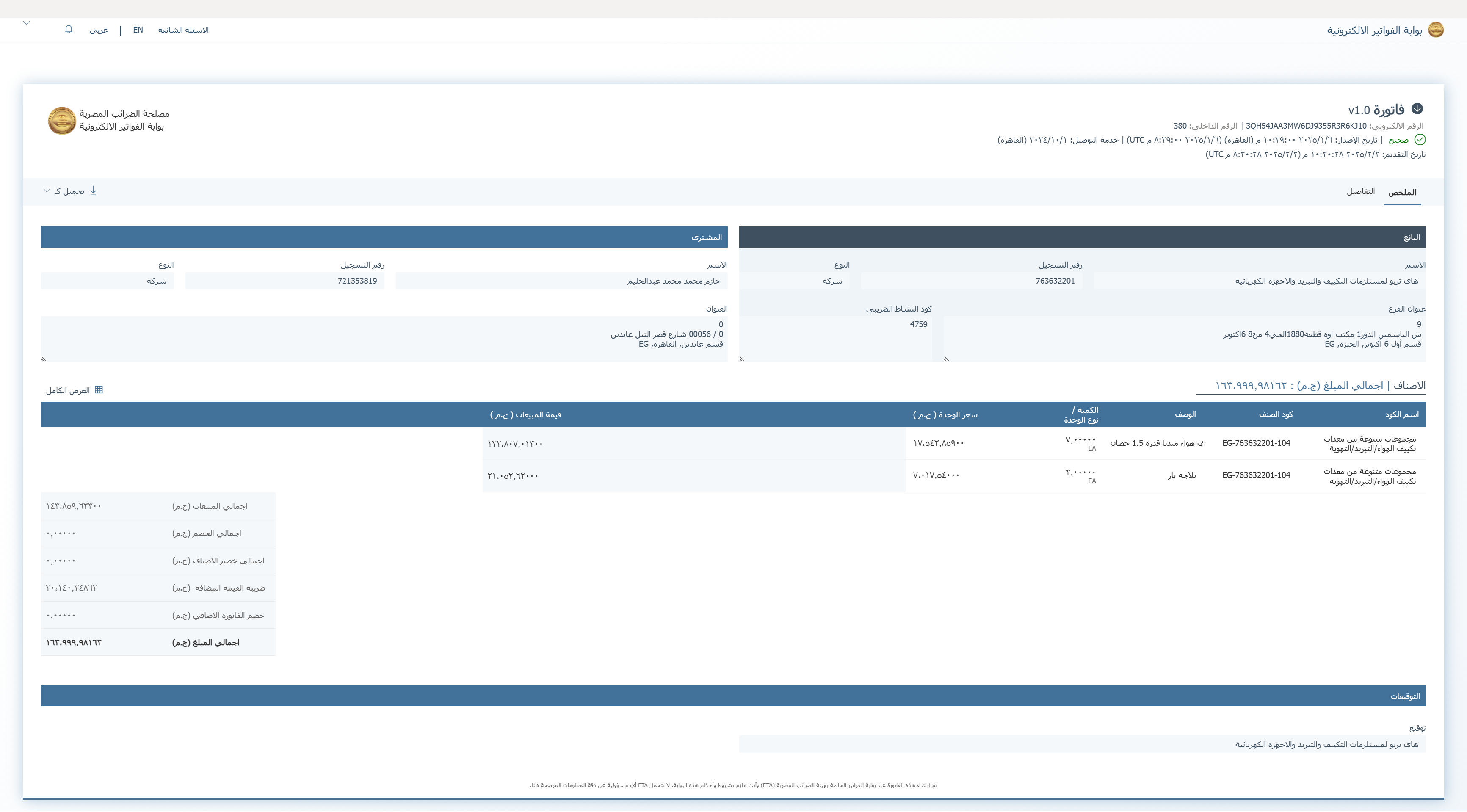Click the circular icon beside فاتورة v1.0 title

[1417, 109]
